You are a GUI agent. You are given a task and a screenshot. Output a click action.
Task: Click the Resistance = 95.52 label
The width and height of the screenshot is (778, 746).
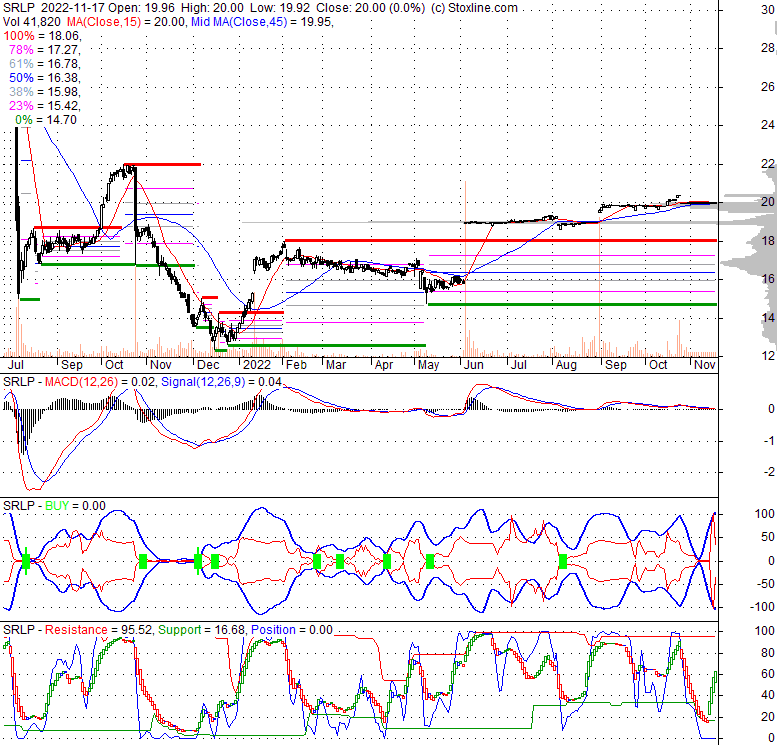[98, 630]
